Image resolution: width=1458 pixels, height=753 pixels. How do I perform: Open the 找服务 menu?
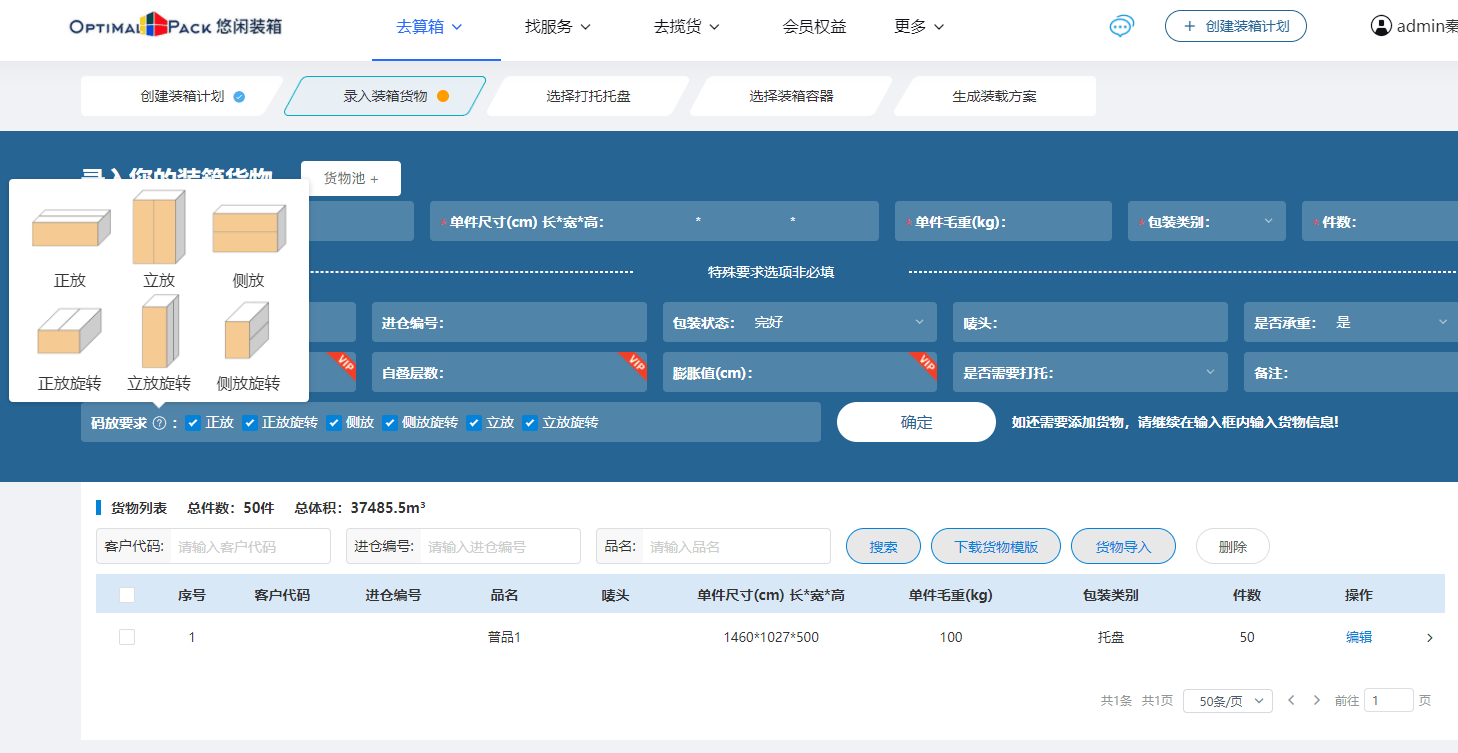(x=557, y=27)
